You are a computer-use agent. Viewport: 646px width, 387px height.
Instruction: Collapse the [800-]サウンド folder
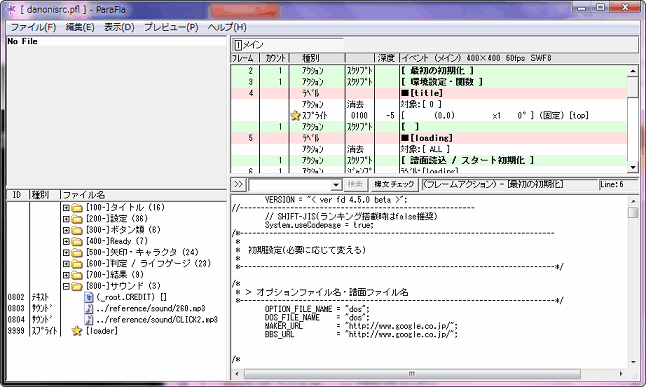tap(66, 286)
